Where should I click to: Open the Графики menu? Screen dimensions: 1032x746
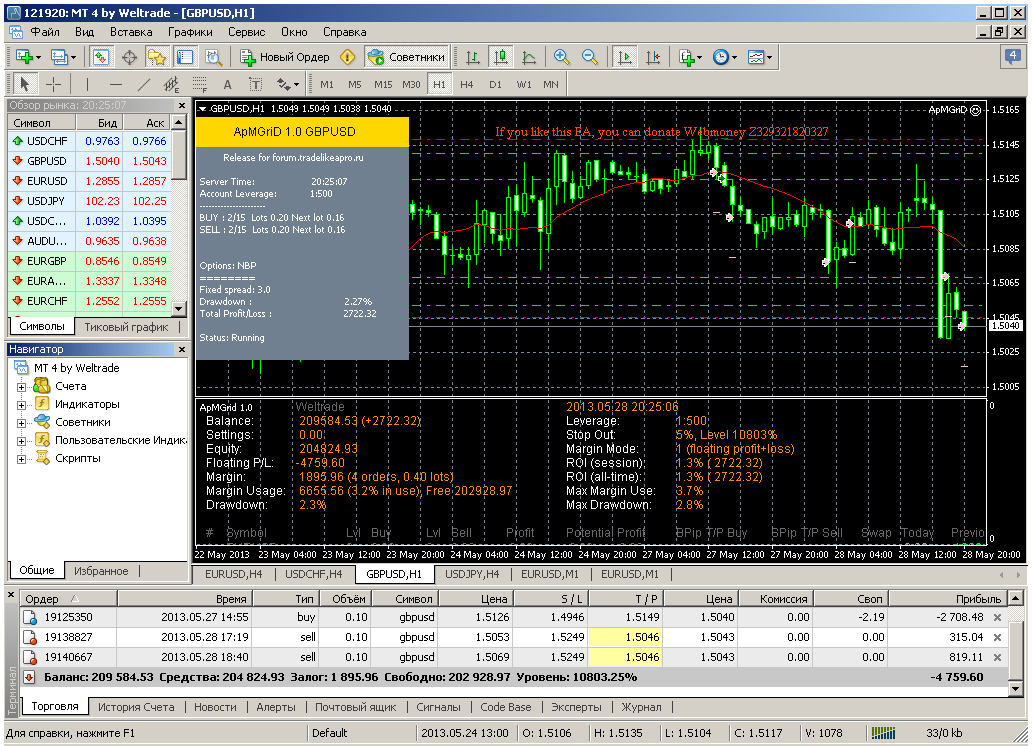click(x=190, y=32)
